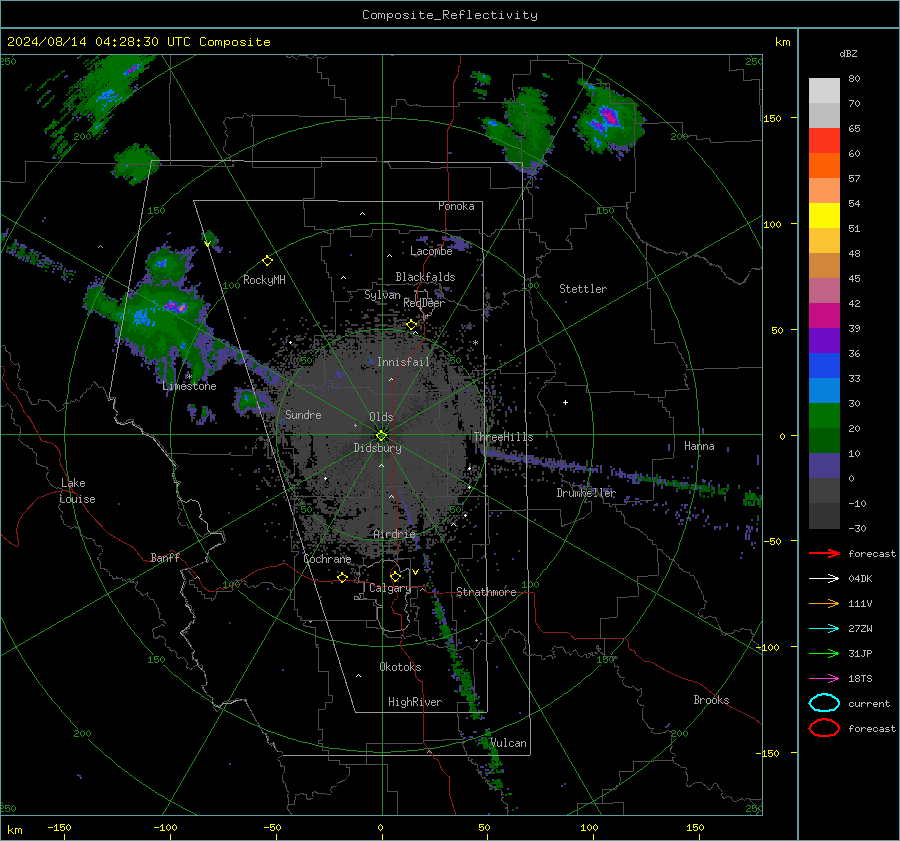Click the Banff city label
Image resolution: width=900 pixels, height=841 pixels.
pos(165,557)
